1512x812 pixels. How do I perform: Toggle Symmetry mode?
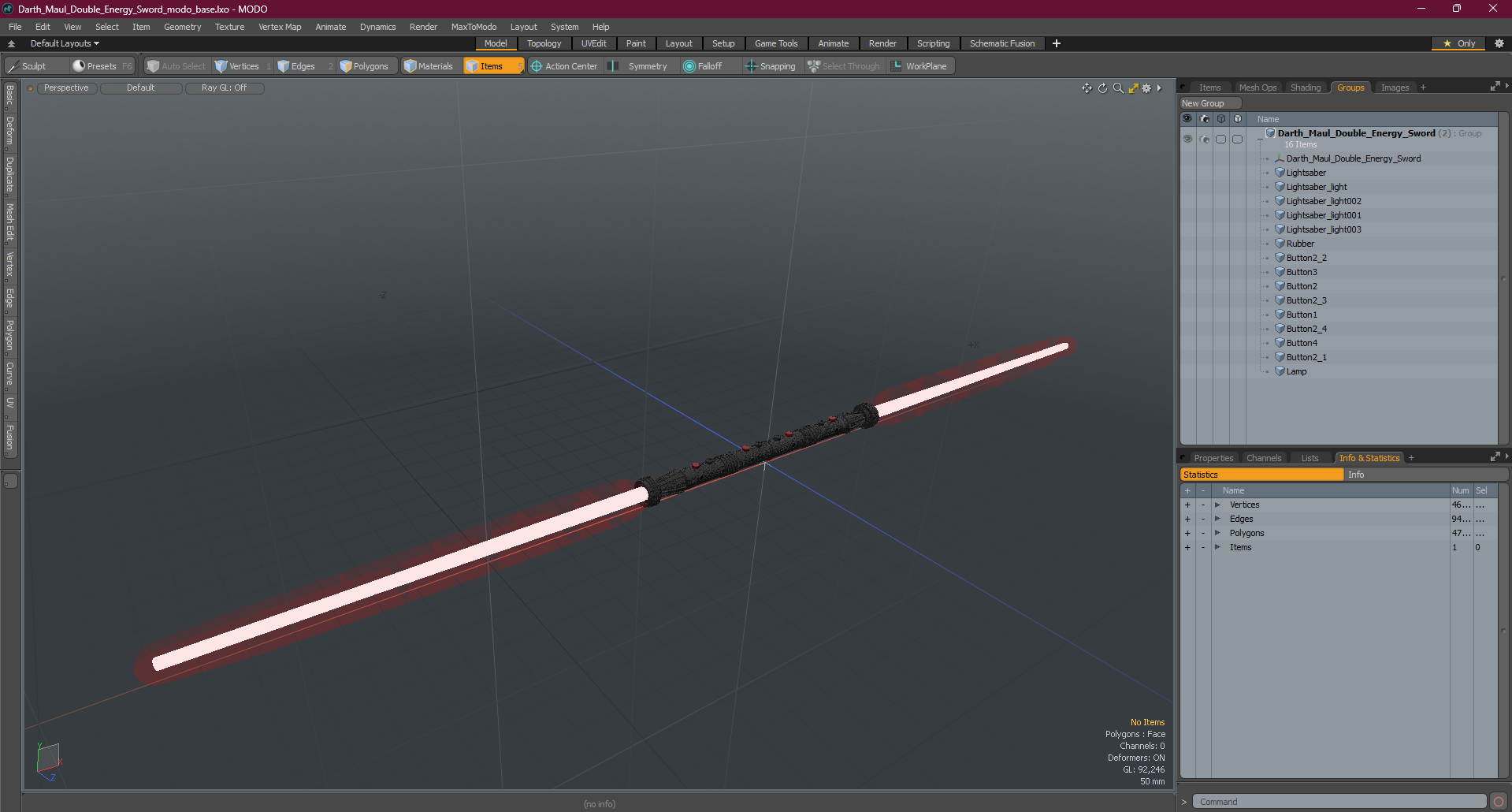coord(640,66)
